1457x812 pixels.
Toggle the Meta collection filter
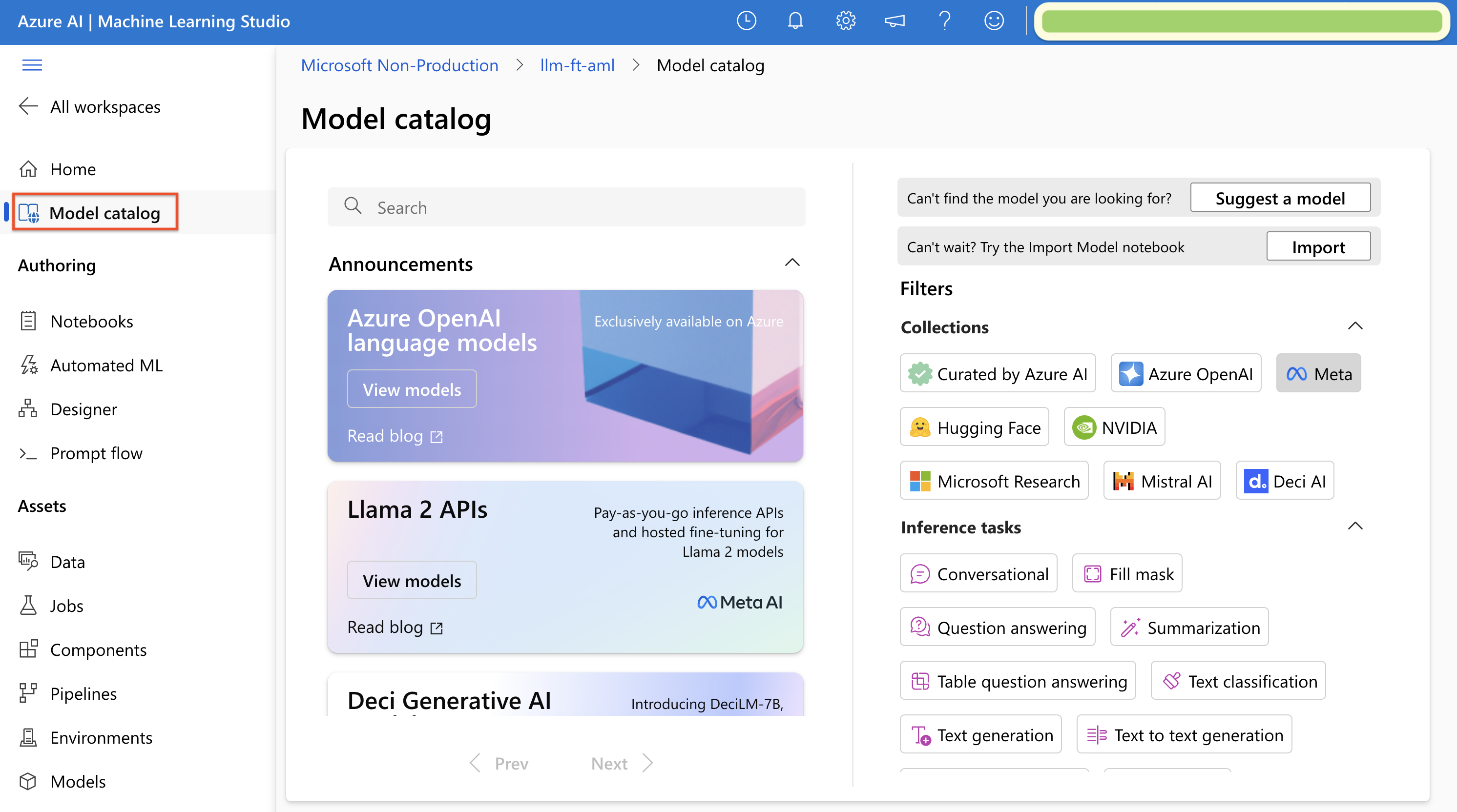1318,373
